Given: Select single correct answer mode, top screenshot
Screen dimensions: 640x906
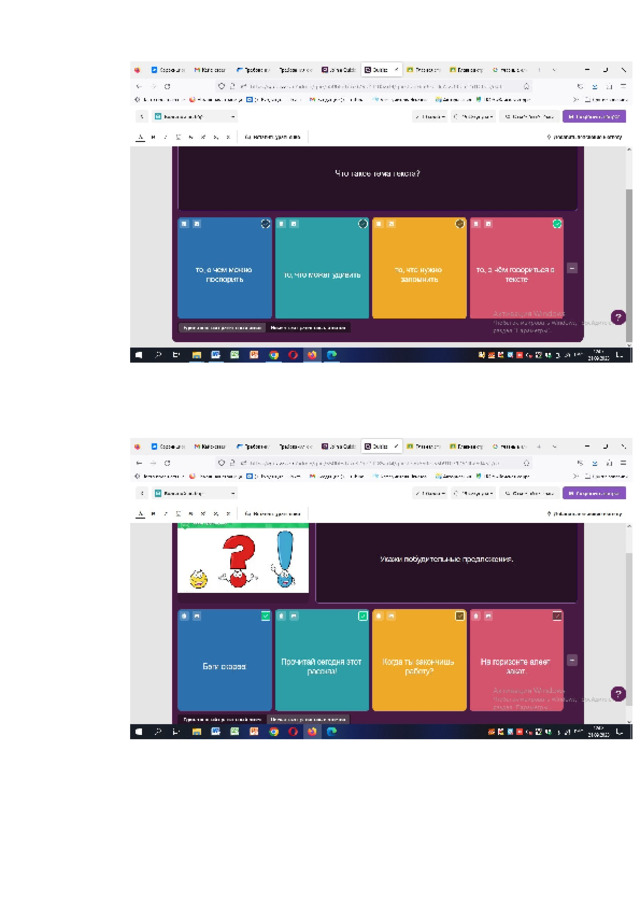Looking at the screenshot, I should point(222,328).
